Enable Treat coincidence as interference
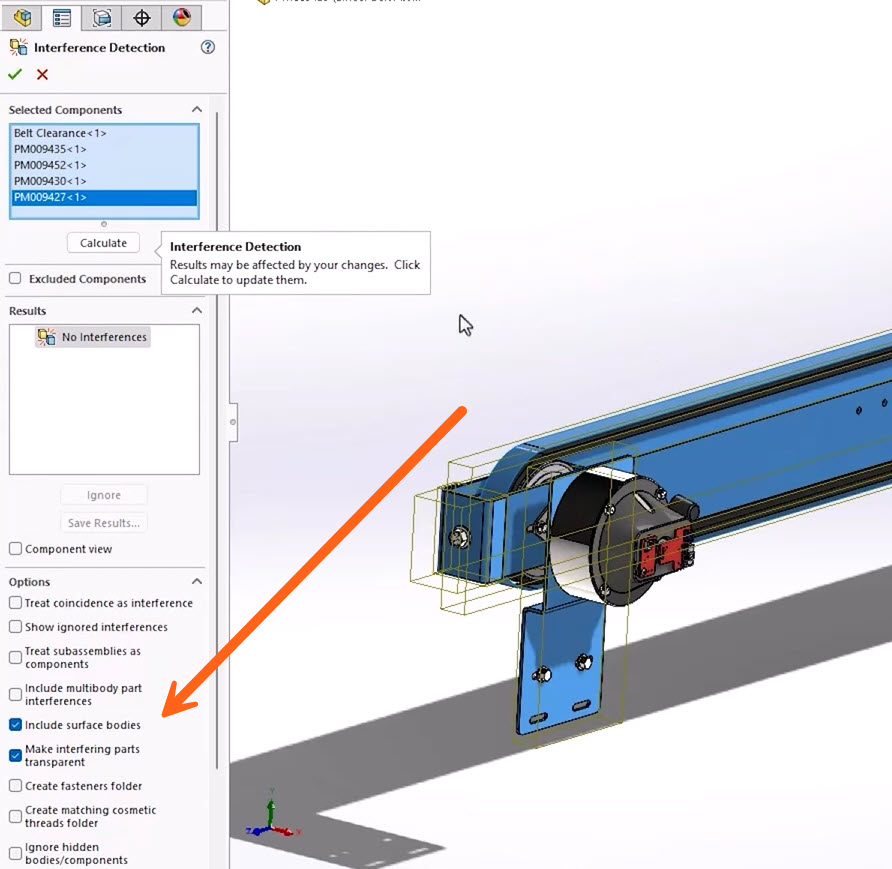892x869 pixels. 15,603
